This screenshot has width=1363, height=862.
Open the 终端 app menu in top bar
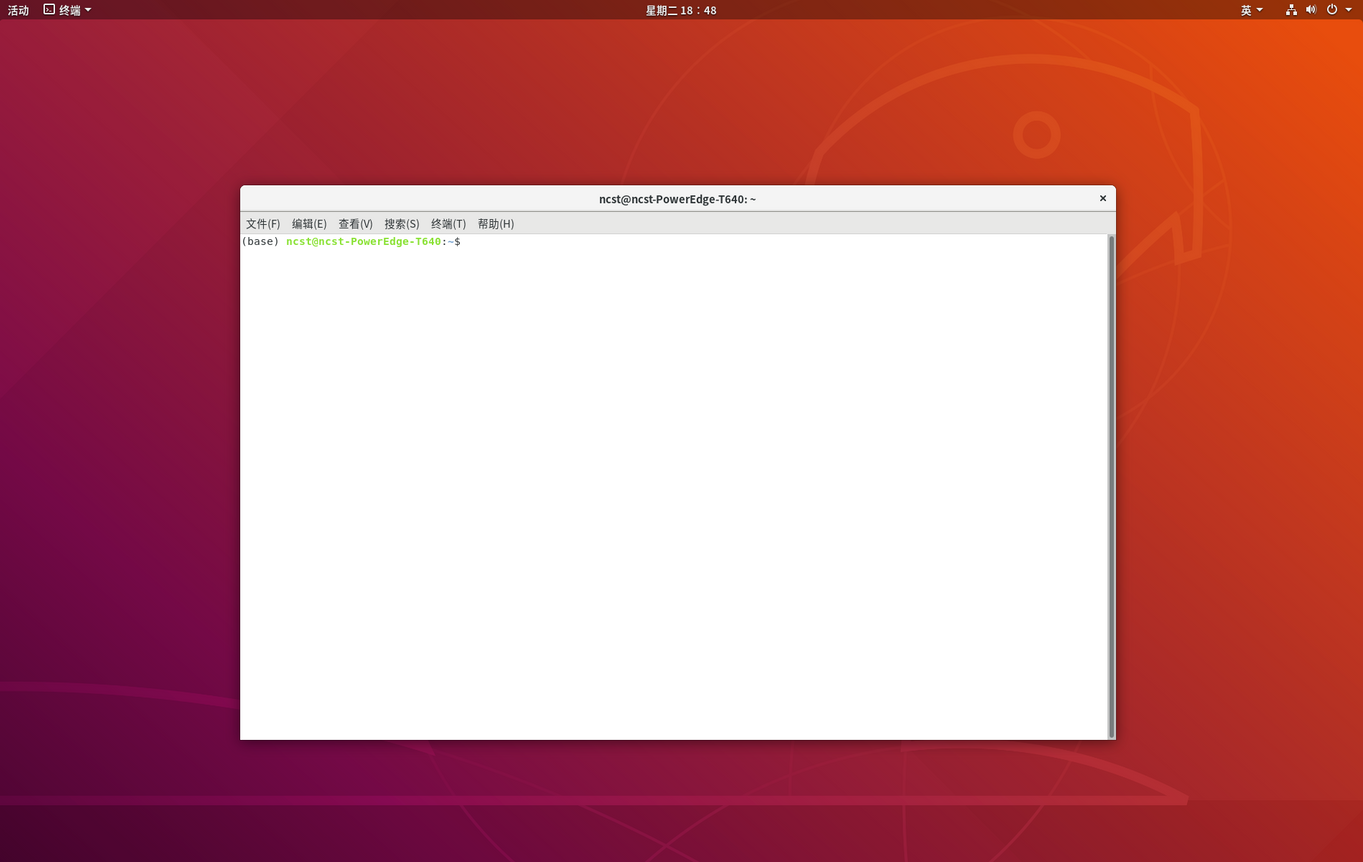[67, 10]
